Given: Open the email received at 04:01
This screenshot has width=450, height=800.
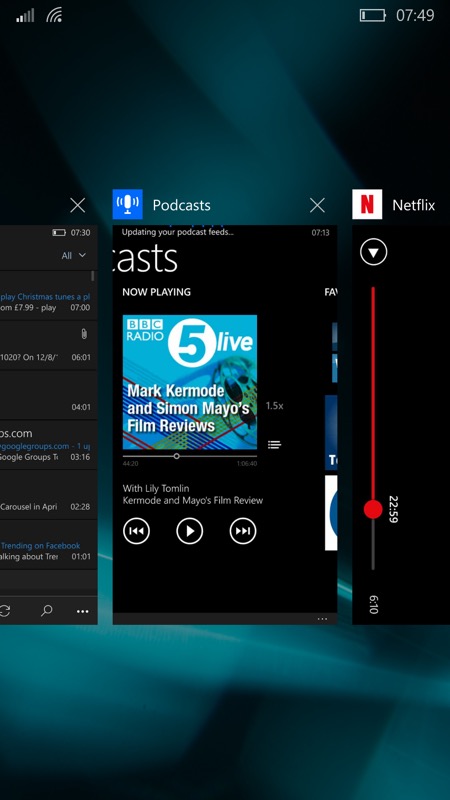Looking at the screenshot, I should (48, 395).
